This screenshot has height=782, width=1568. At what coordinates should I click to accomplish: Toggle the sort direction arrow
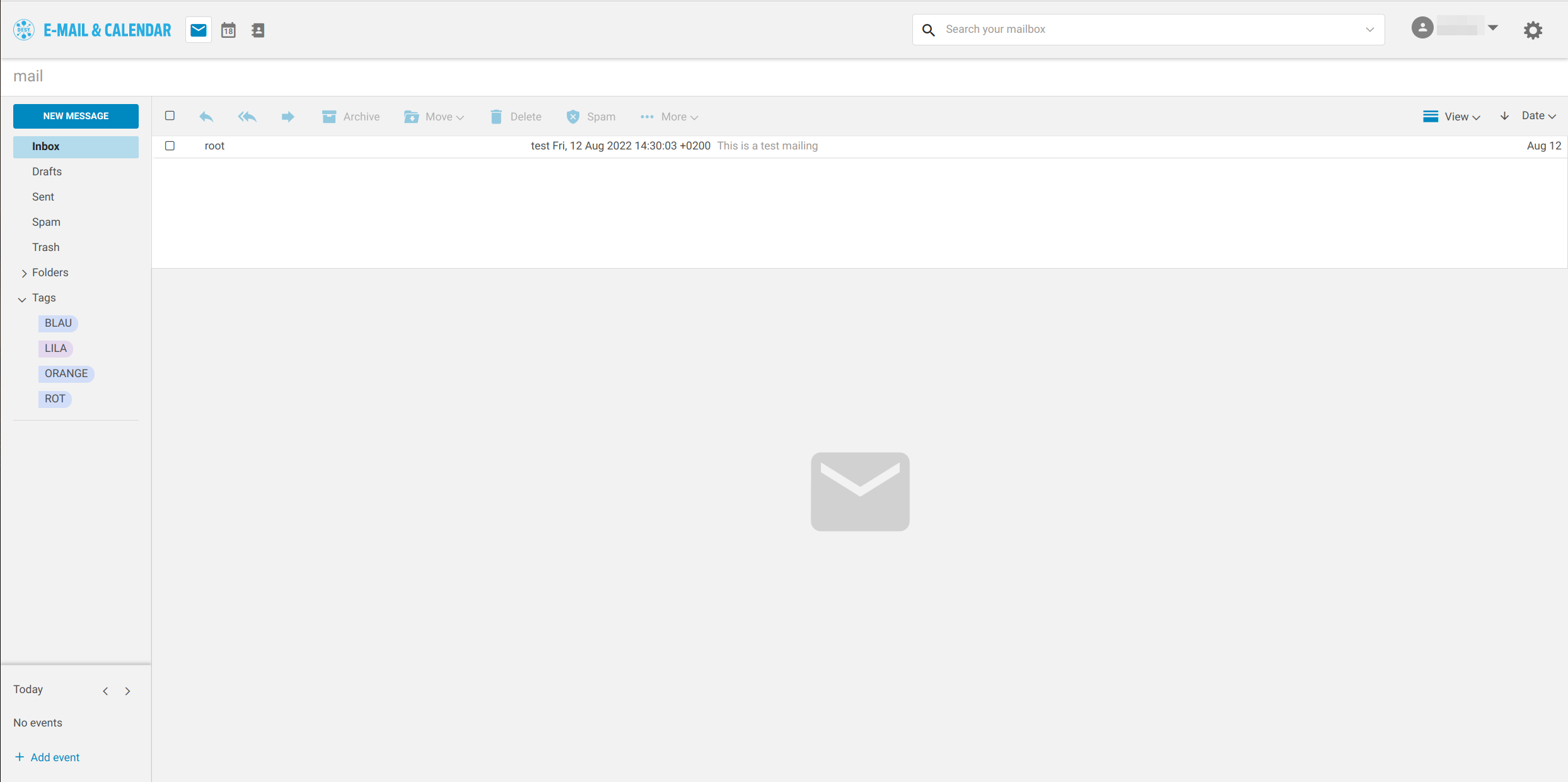point(1504,116)
